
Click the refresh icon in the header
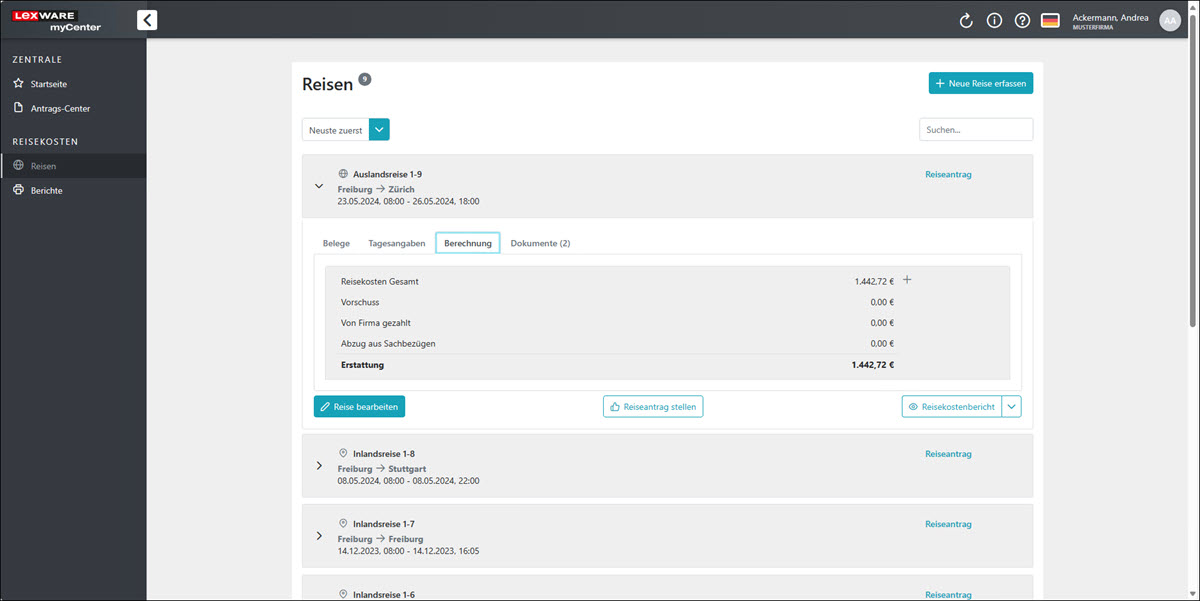(966, 20)
